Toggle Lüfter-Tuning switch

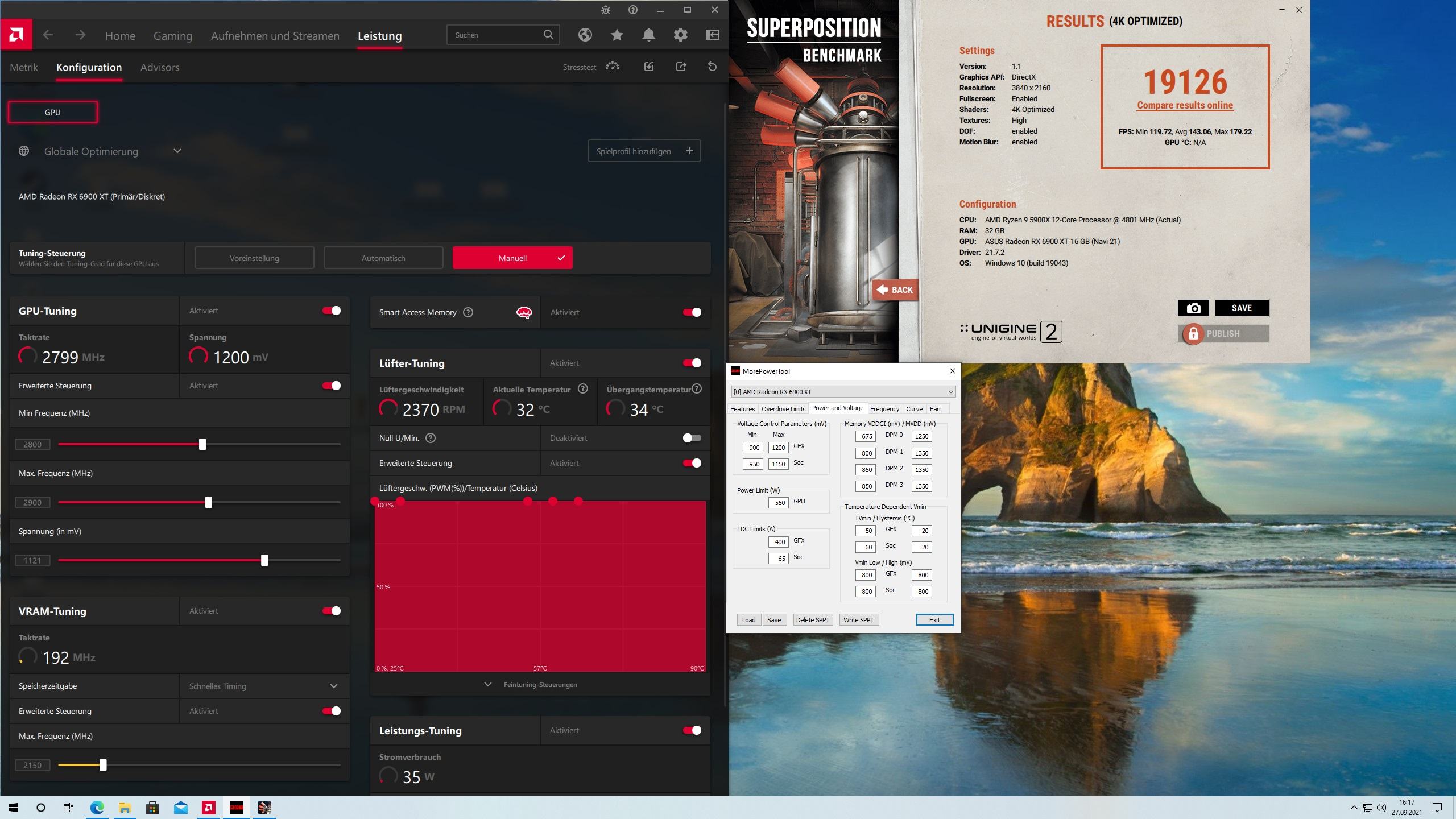pos(692,363)
